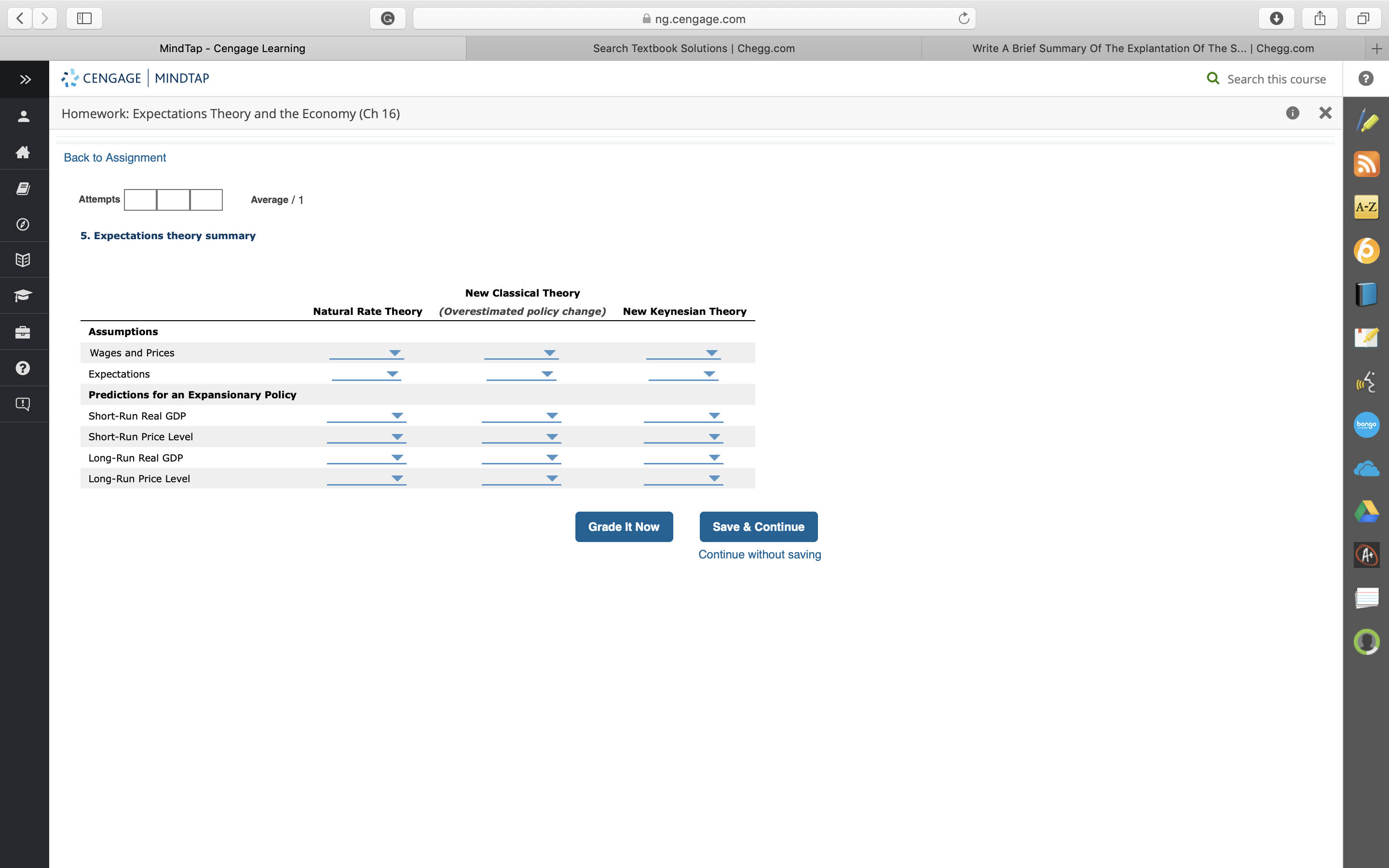Open the Google Drive icon

[1366, 512]
